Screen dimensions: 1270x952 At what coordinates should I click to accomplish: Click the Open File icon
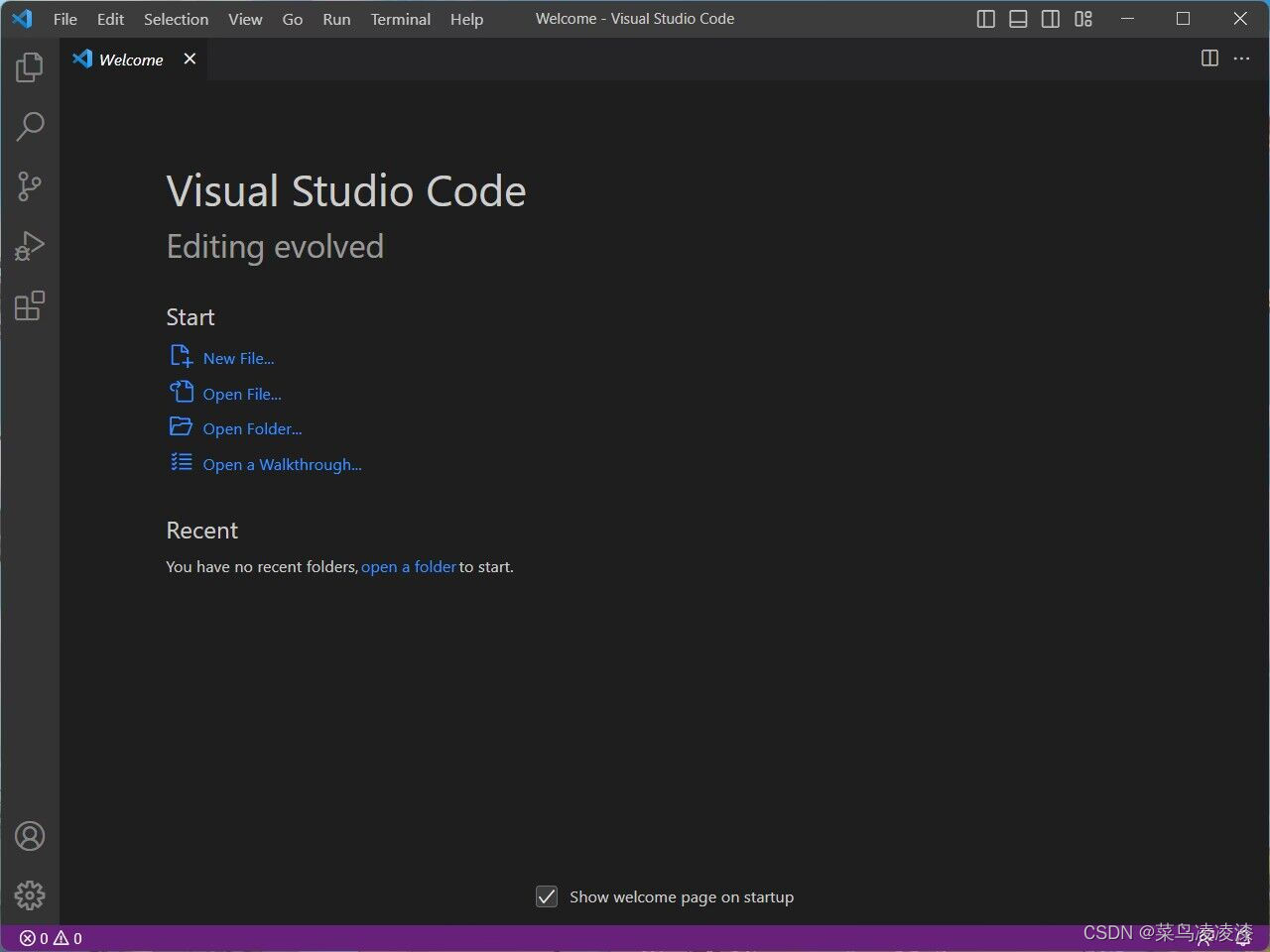[182, 392]
